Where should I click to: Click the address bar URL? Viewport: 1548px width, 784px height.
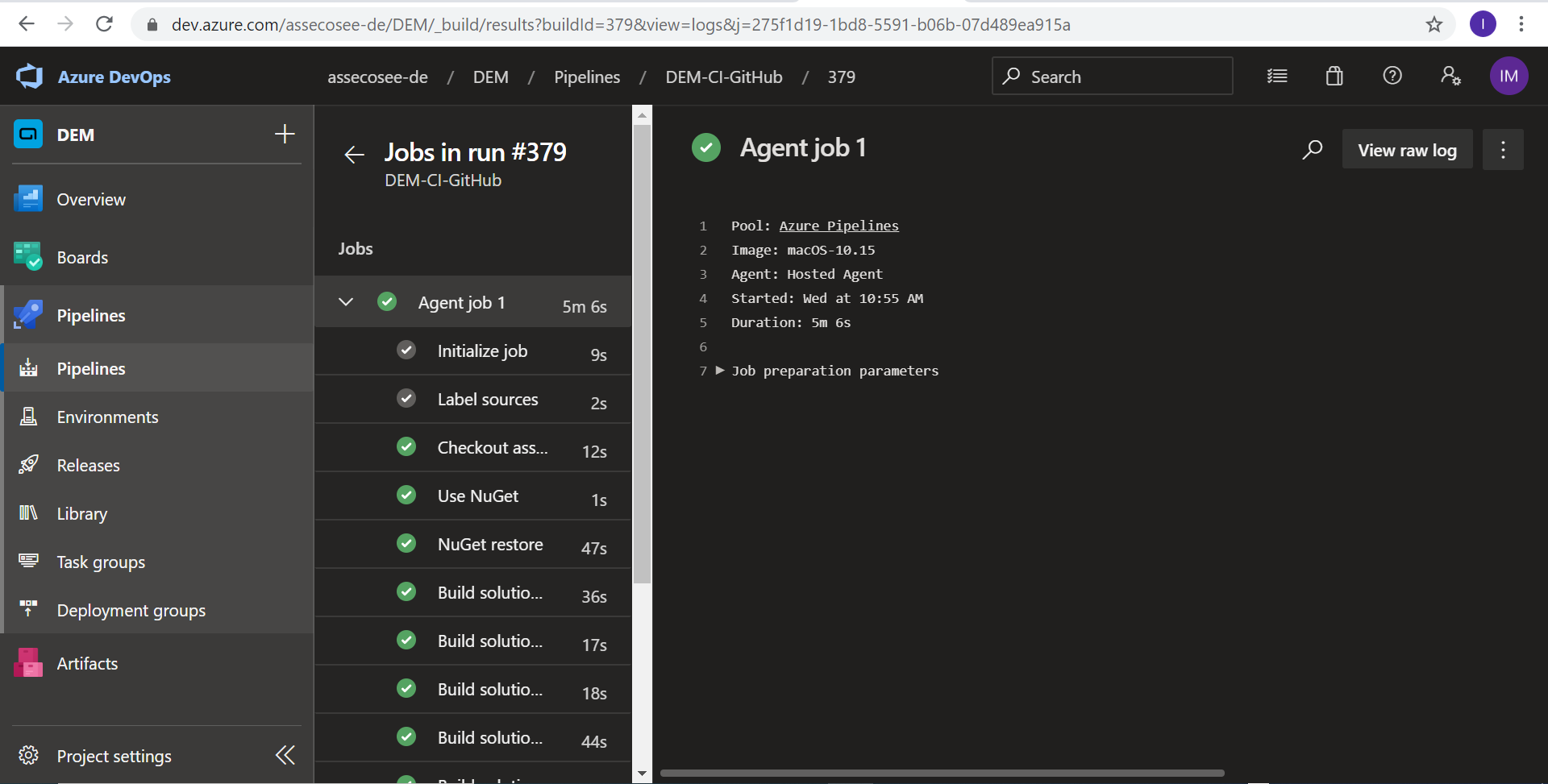tap(621, 24)
